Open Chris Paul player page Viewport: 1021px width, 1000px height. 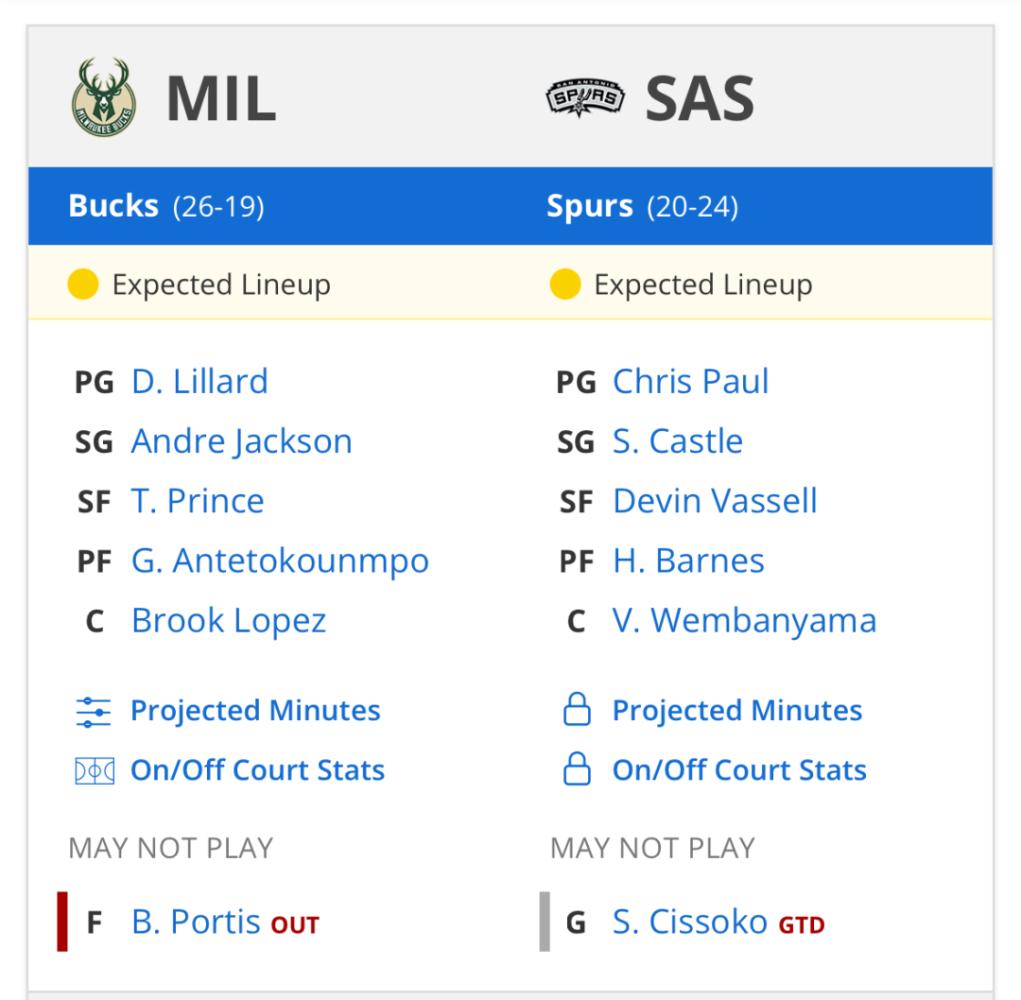(691, 382)
